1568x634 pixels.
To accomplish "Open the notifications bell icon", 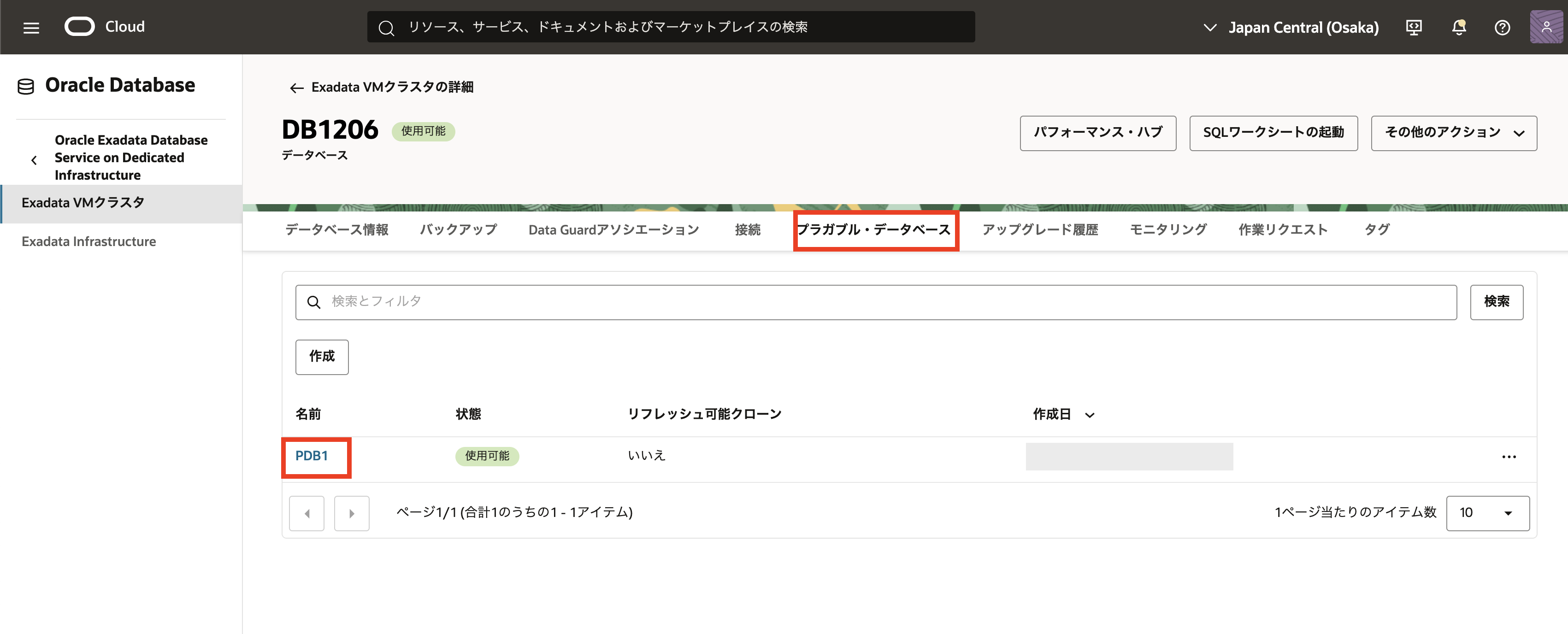I will click(1458, 27).
